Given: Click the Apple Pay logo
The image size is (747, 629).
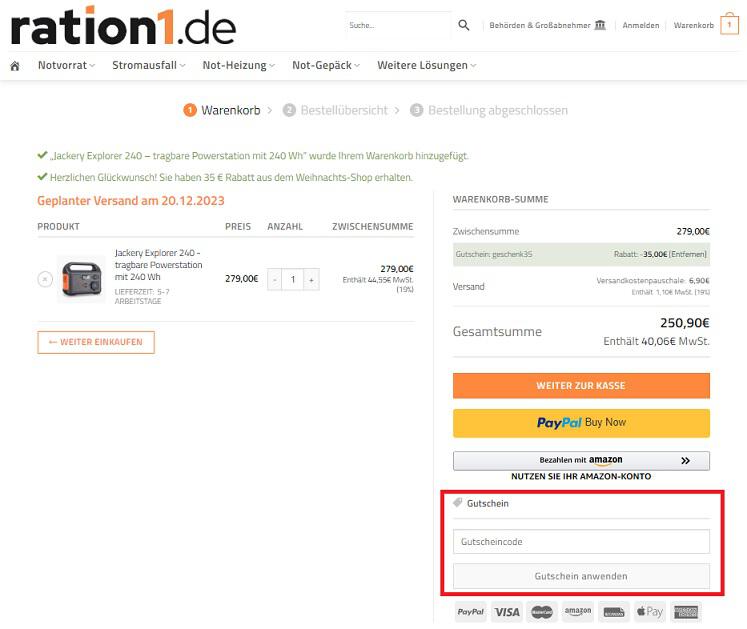Looking at the screenshot, I should pyautogui.click(x=650, y=612).
